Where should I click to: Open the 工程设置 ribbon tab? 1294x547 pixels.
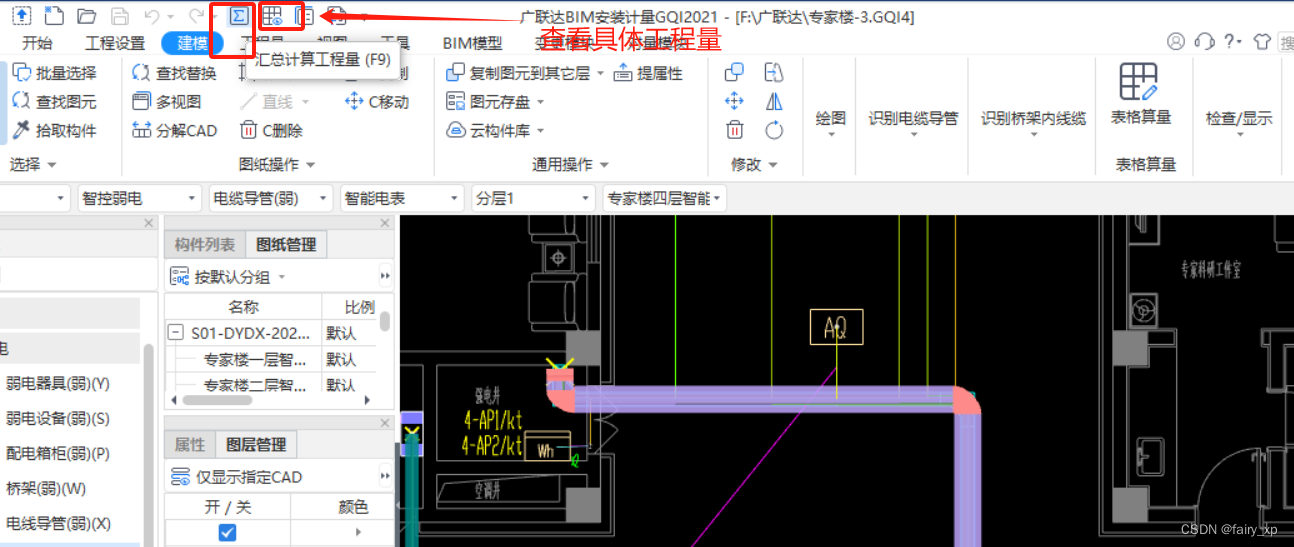pyautogui.click(x=115, y=43)
